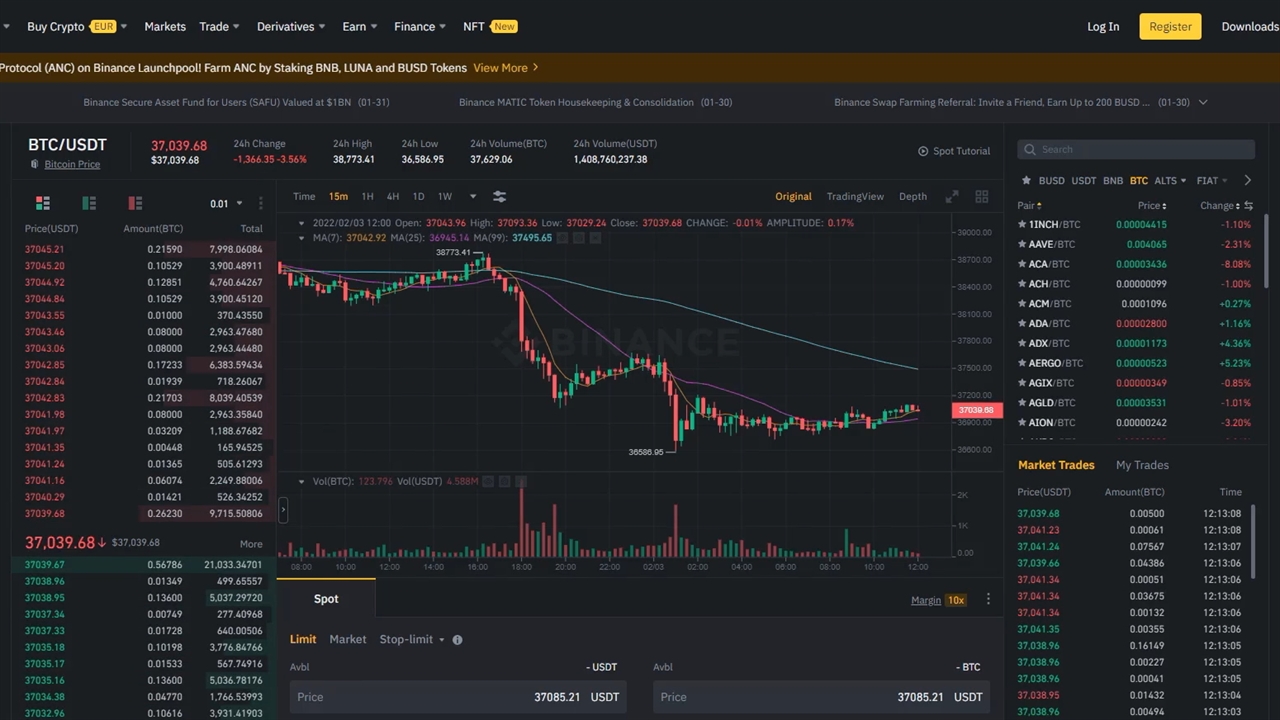Screen dimensions: 1280x720
Task: Open spot panel three-dot options menu
Action: point(988,599)
